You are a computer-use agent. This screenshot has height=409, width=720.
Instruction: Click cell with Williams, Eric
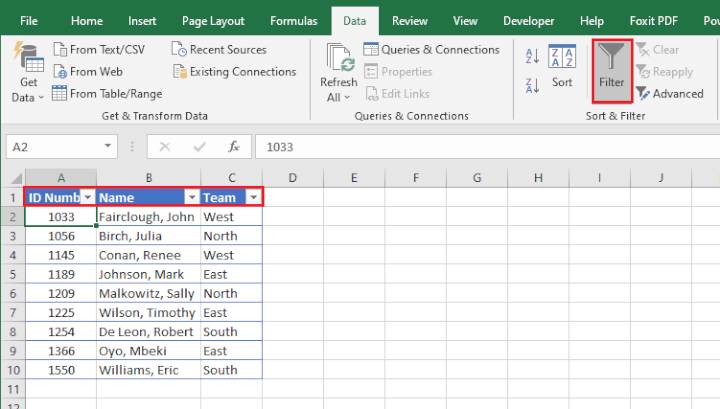pos(148,370)
